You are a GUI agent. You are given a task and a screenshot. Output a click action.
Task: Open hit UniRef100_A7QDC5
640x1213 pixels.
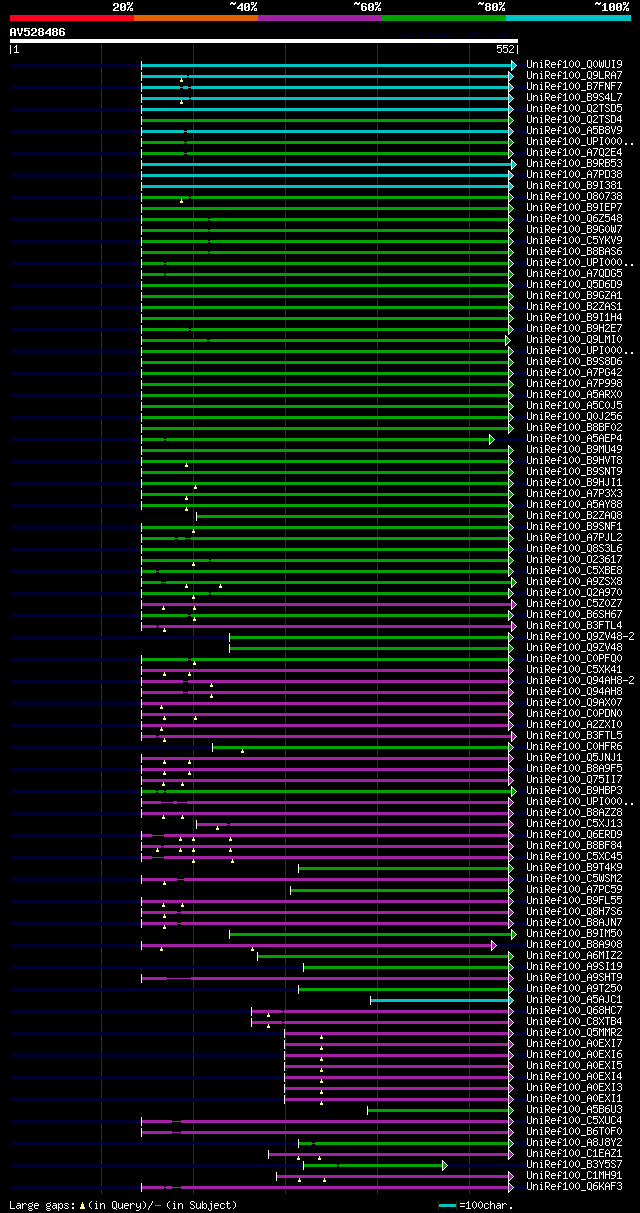[x=575, y=274]
